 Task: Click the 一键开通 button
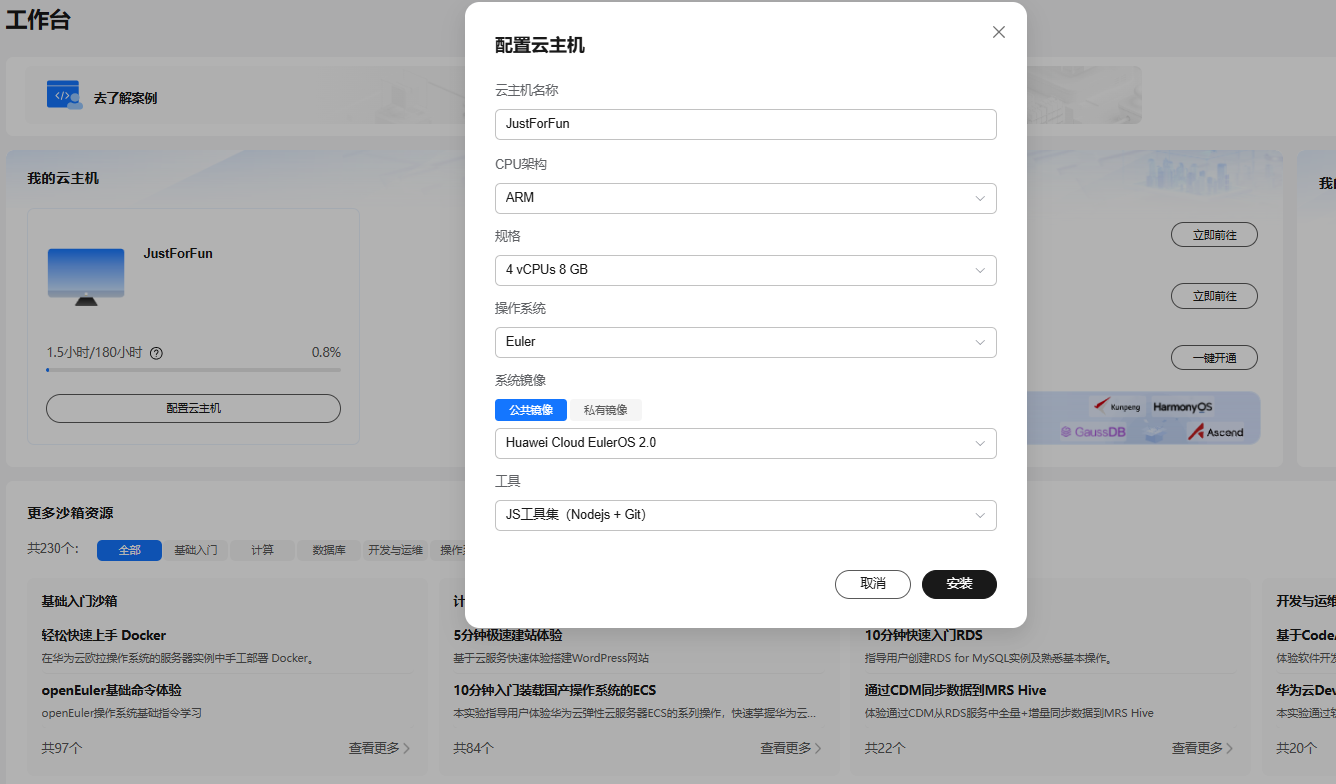pyautogui.click(x=1214, y=357)
